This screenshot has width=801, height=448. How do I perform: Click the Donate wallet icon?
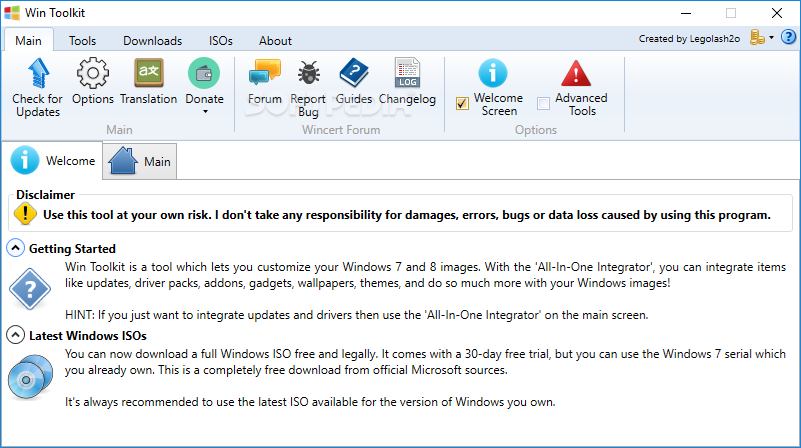204,73
